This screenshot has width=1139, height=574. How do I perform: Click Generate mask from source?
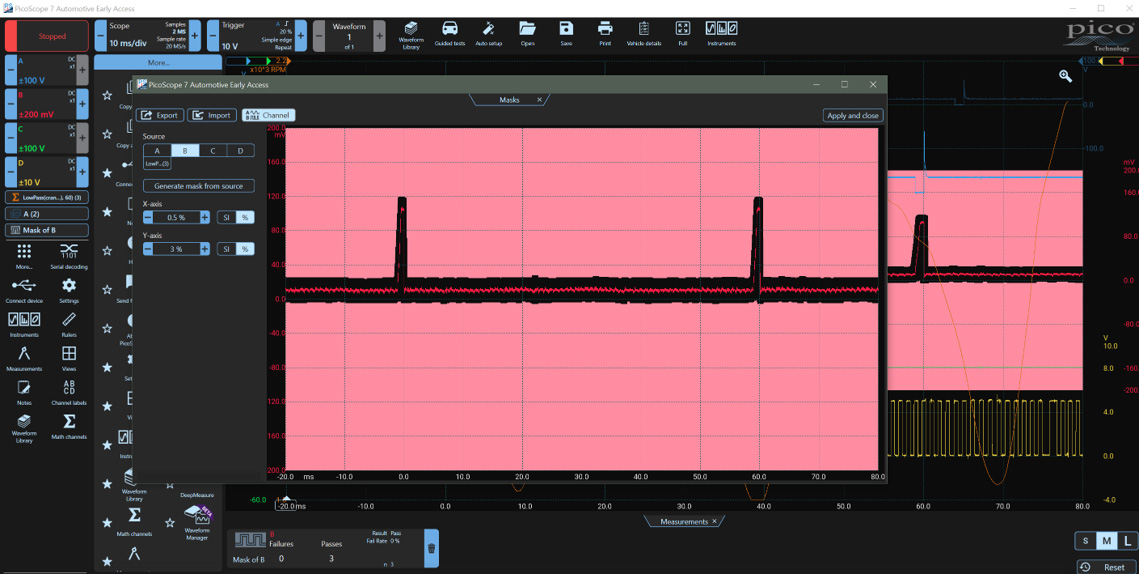[x=198, y=186]
